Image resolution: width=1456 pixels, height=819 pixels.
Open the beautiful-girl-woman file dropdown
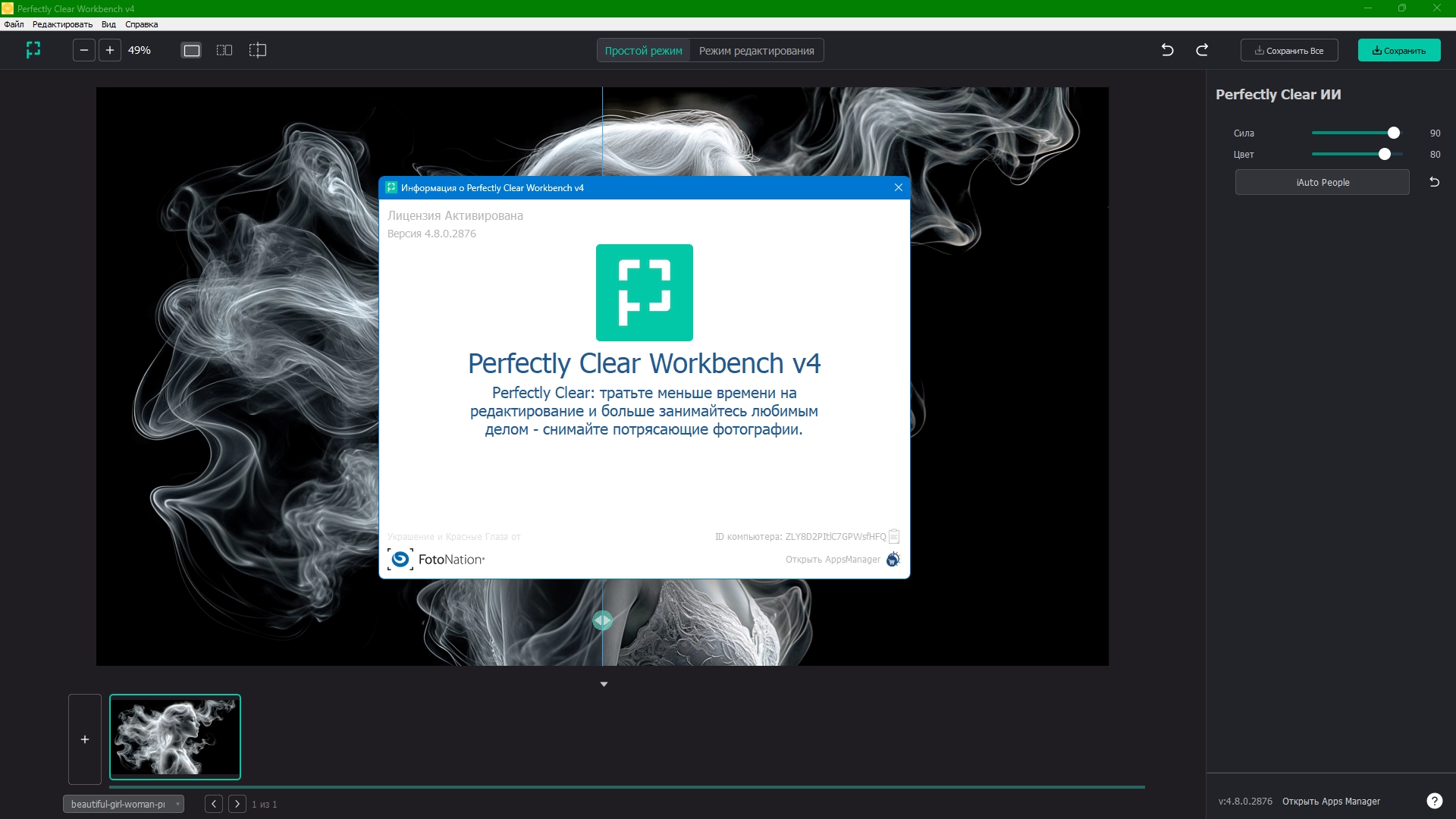124,804
